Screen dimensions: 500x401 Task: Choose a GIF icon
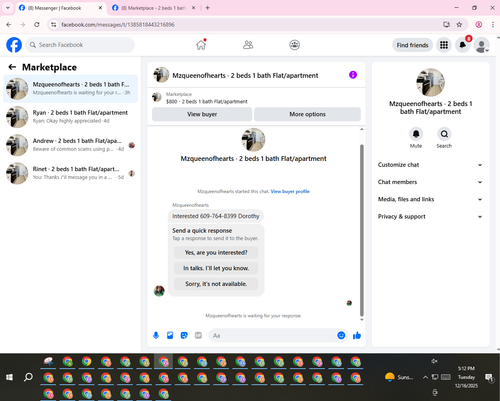(198, 335)
